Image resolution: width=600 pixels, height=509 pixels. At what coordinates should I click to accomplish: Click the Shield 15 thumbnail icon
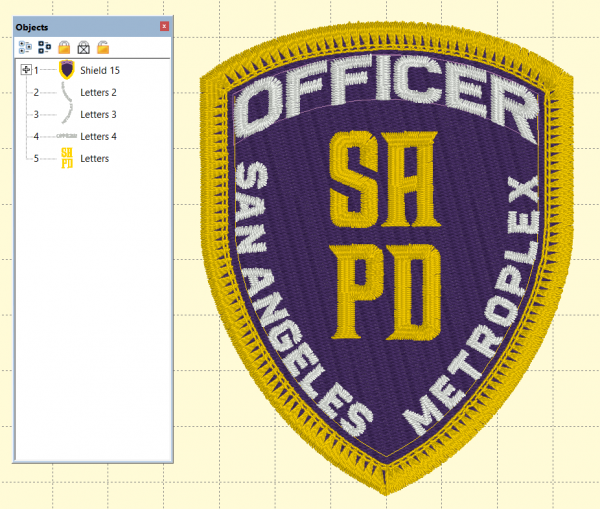click(67, 70)
